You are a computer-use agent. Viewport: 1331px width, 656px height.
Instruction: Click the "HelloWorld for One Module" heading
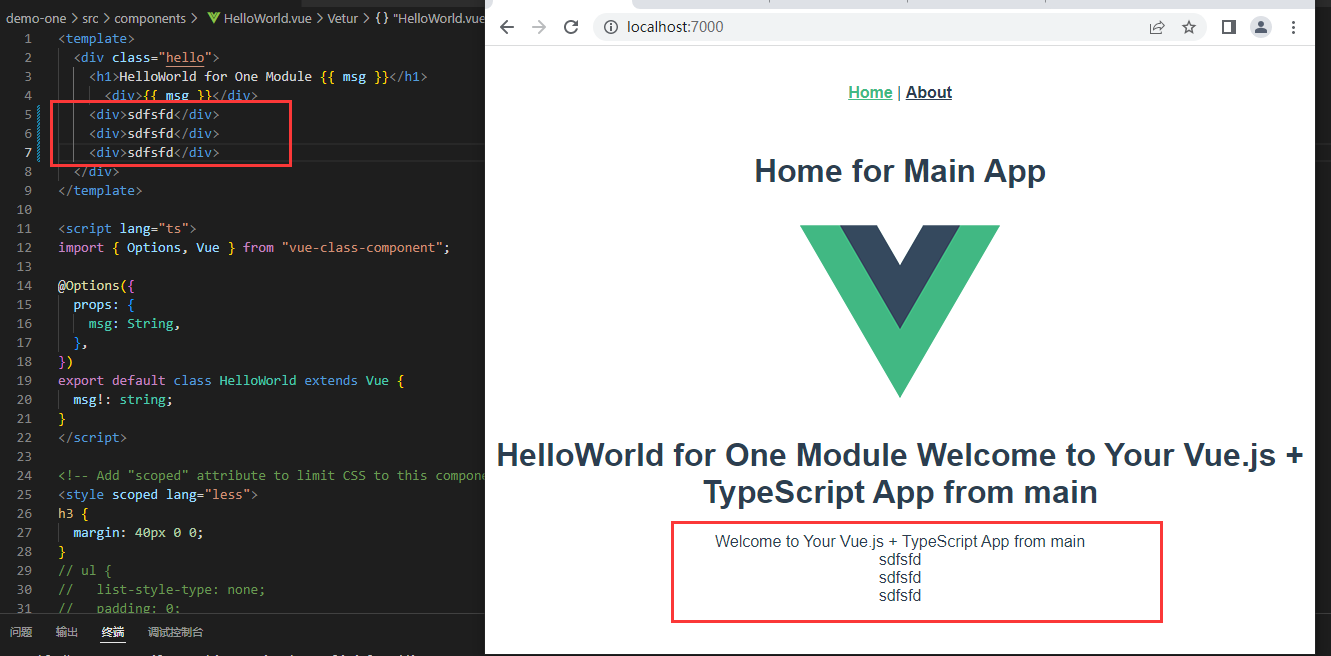900,473
